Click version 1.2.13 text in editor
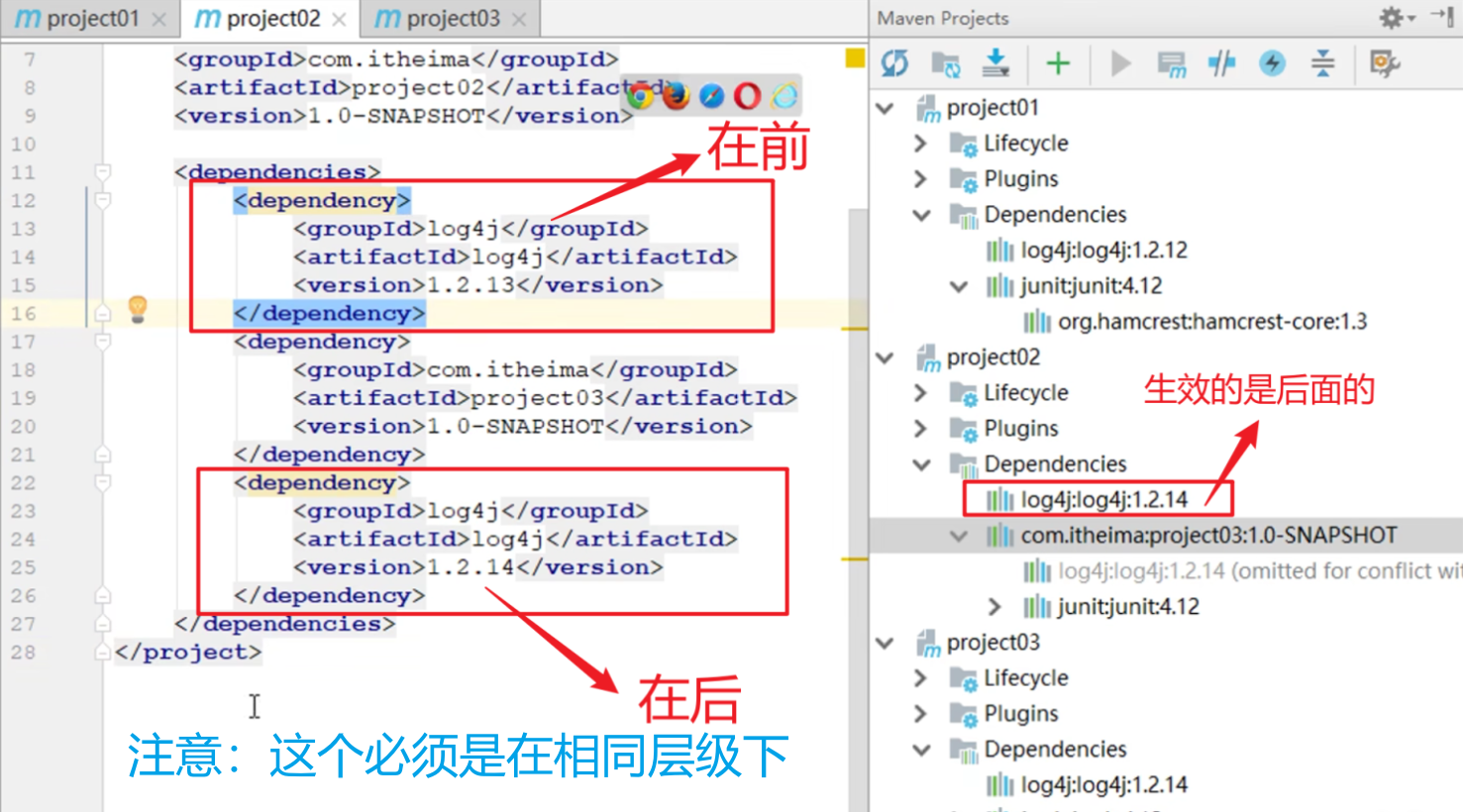Image resolution: width=1463 pixels, height=812 pixels. point(471,285)
